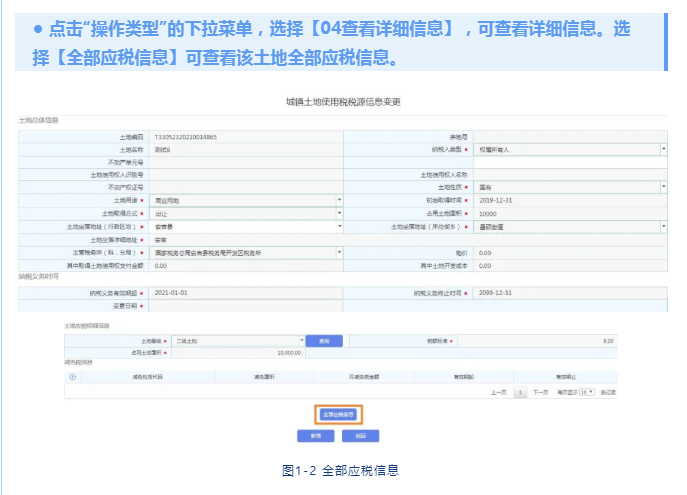Click 占用土地面积 field showing 10000
Image resolution: width=687 pixels, height=495 pixels.
[x=570, y=213]
